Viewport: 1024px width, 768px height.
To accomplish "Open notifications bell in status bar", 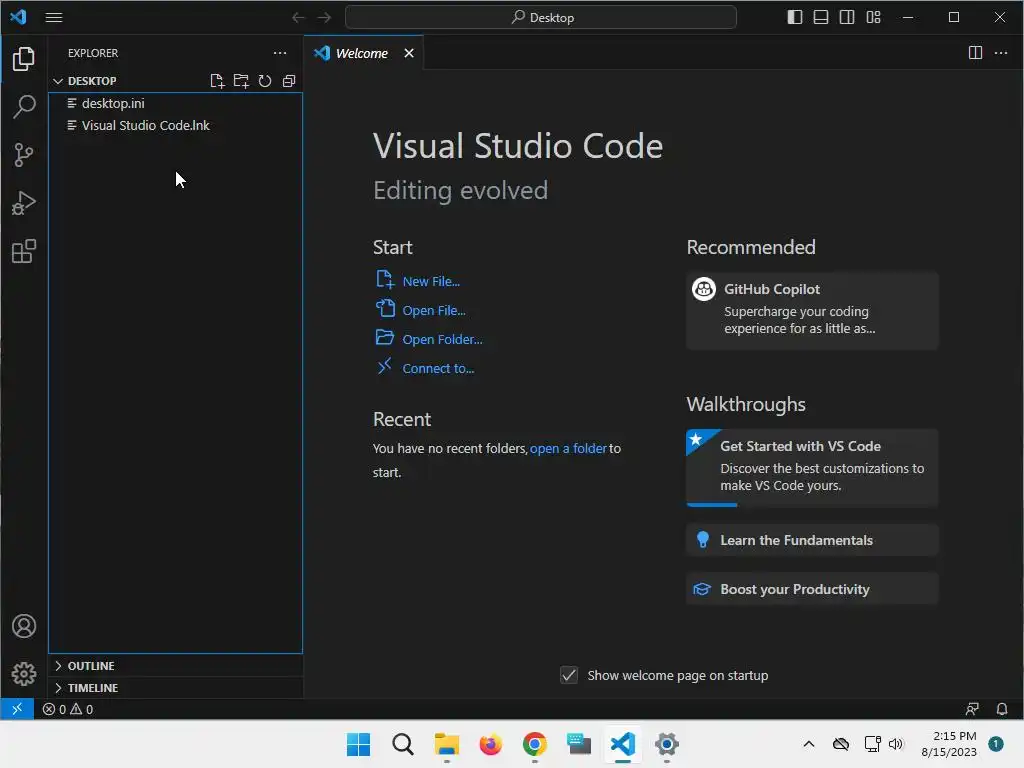I will 1002,709.
